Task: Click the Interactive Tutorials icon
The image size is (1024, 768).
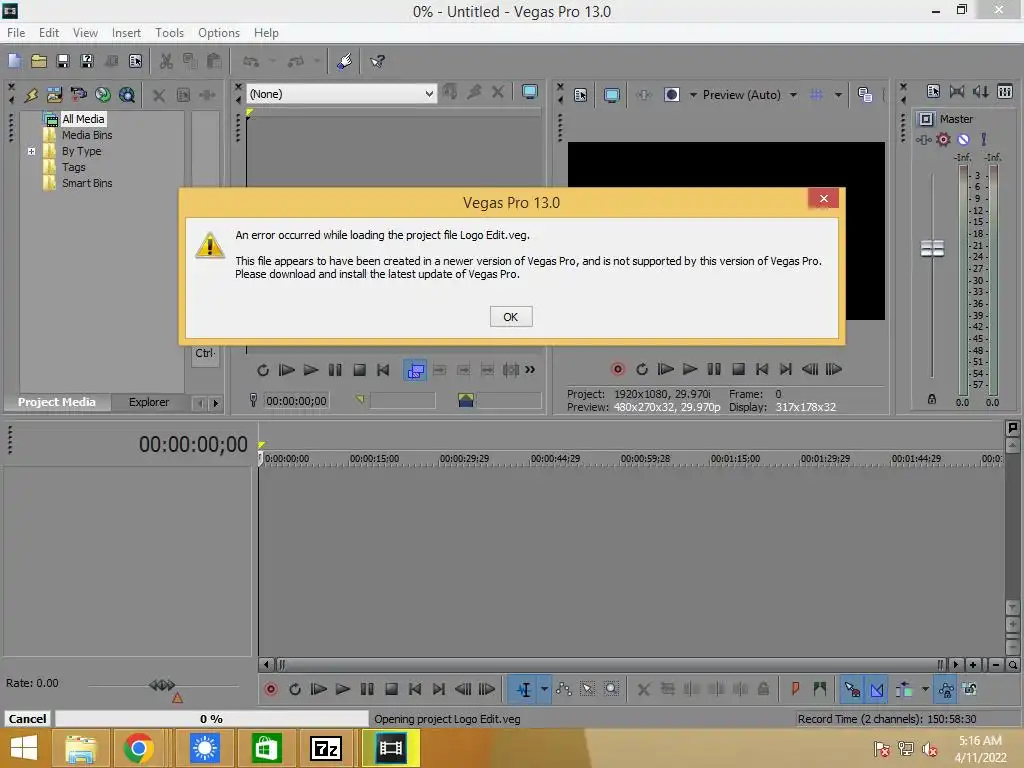Action: coord(344,61)
